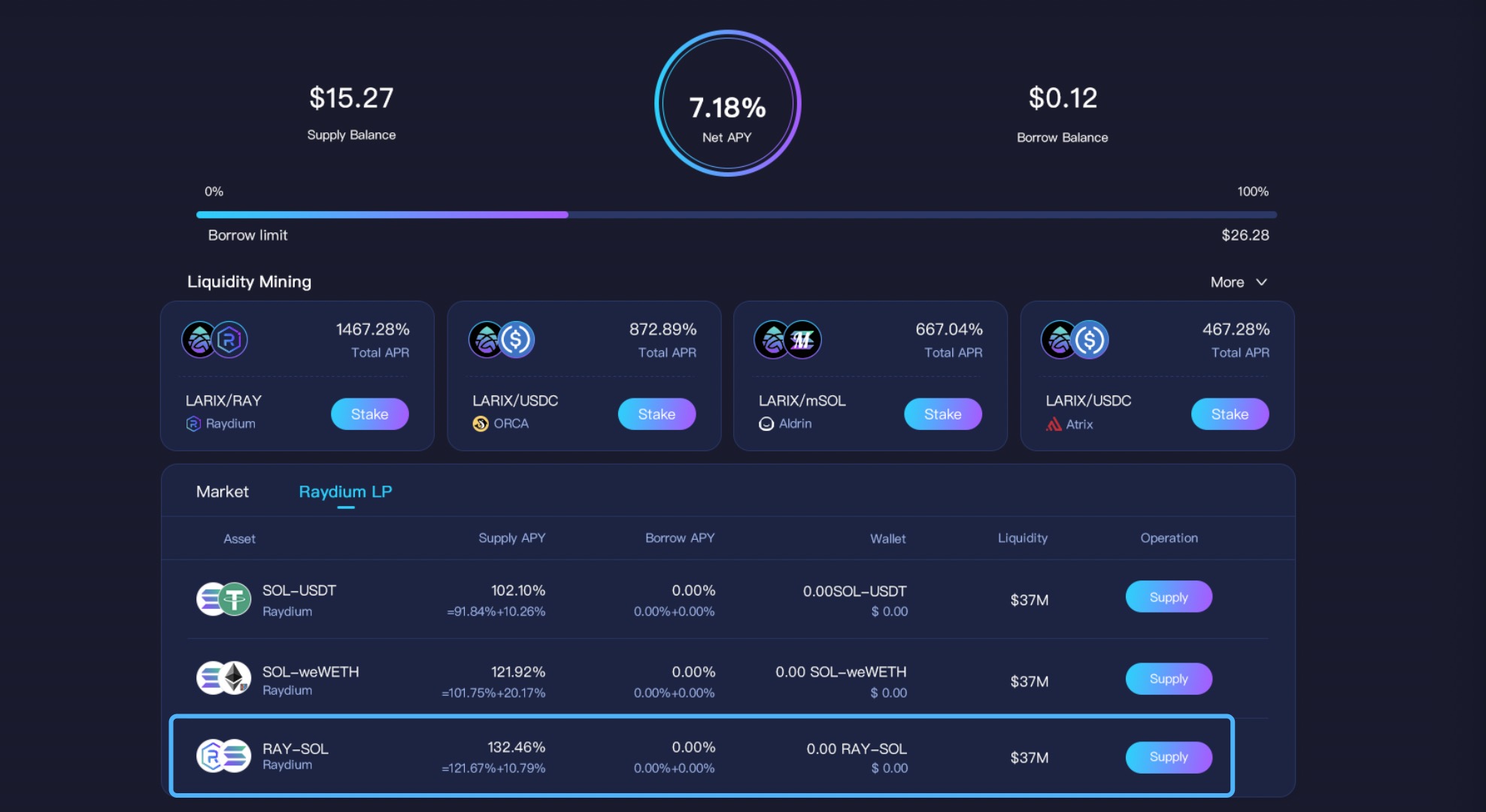Supply the SOL-weWETH asset

[1169, 679]
